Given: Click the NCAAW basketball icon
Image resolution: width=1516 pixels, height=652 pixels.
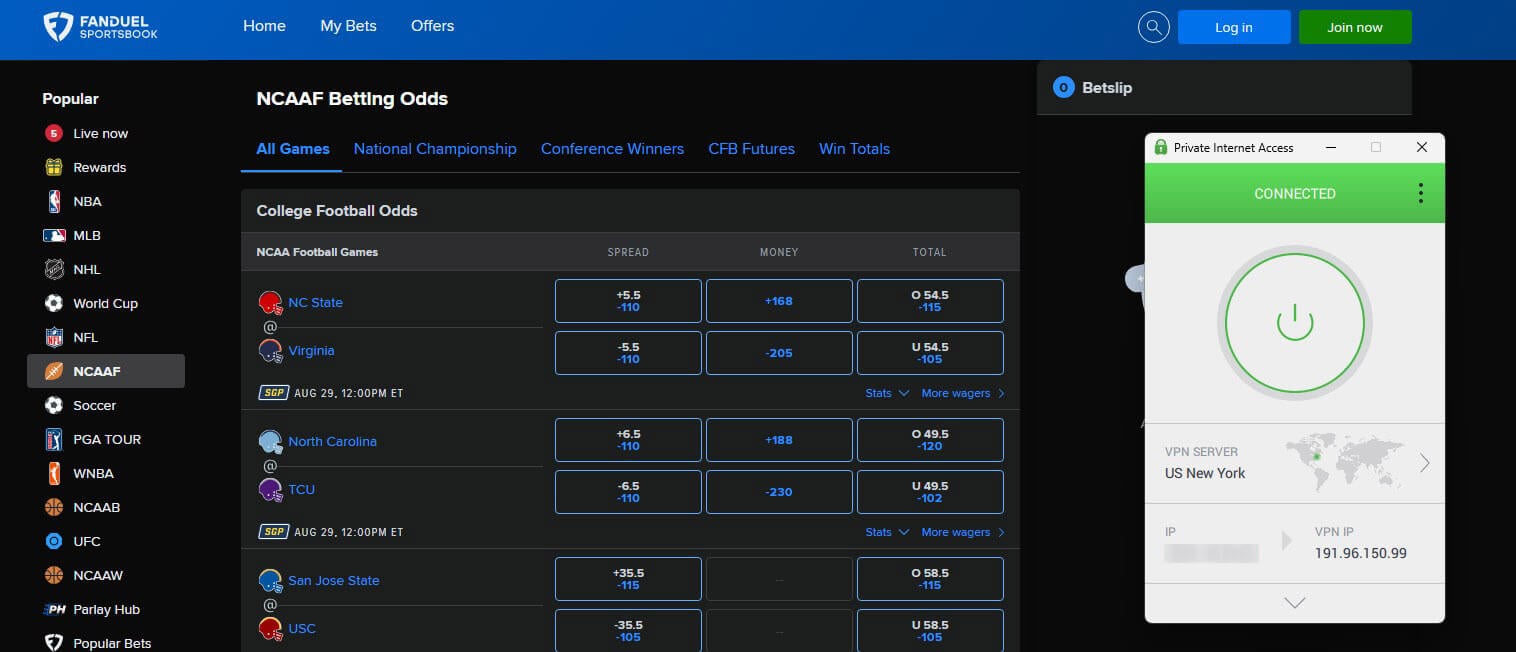Looking at the screenshot, I should click(54, 575).
